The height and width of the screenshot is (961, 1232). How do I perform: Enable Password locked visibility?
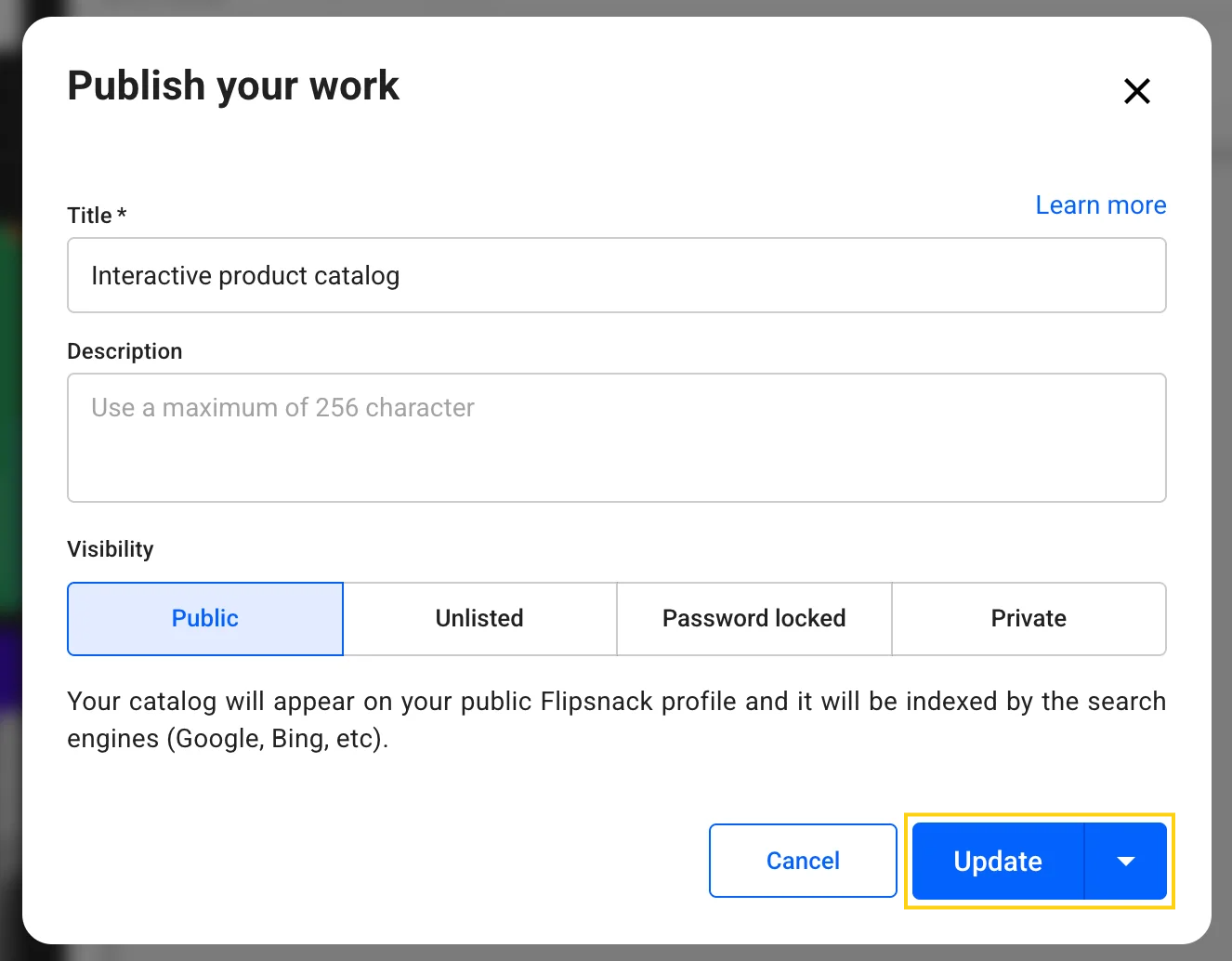coord(754,618)
